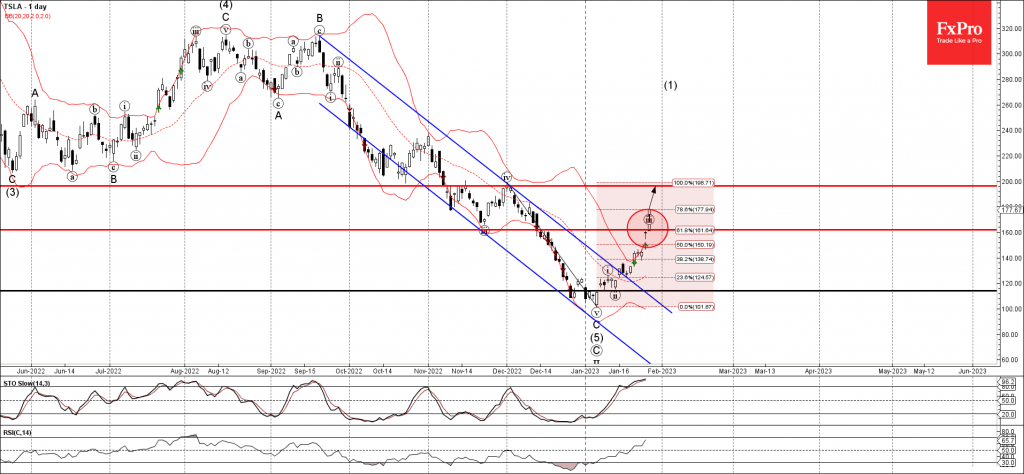The height and width of the screenshot is (474, 1024).
Task: Select the circled iv wave marker near December 2022
Action: [x=508, y=177]
